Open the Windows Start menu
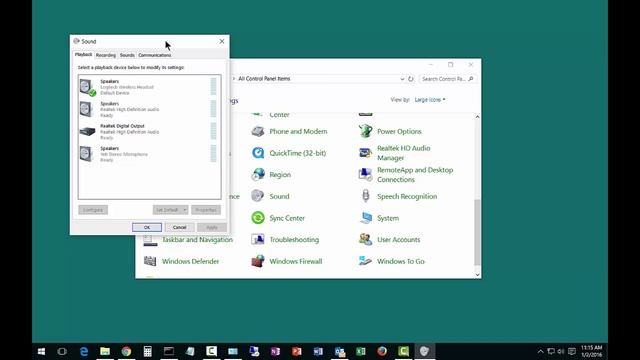Image resolution: width=640 pixels, height=360 pixels. click(41, 351)
